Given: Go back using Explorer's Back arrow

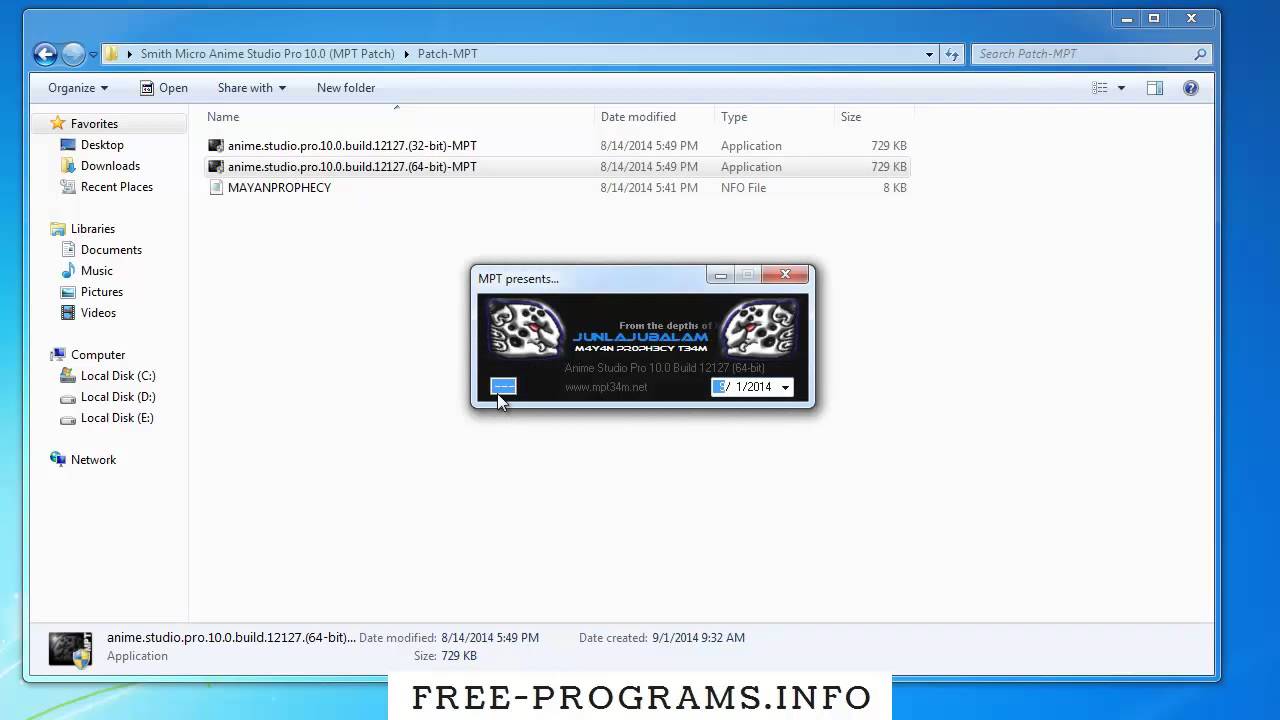Looking at the screenshot, I should tap(45, 54).
